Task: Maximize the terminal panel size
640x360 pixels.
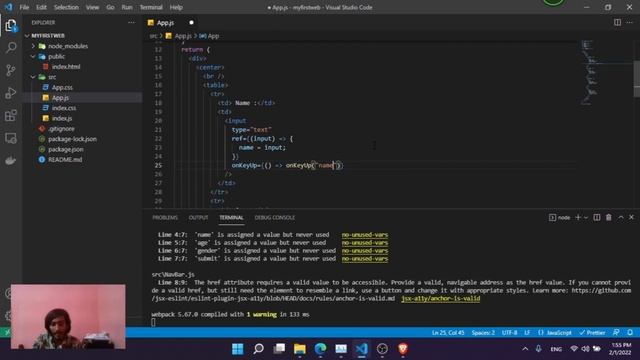Action: 620,218
